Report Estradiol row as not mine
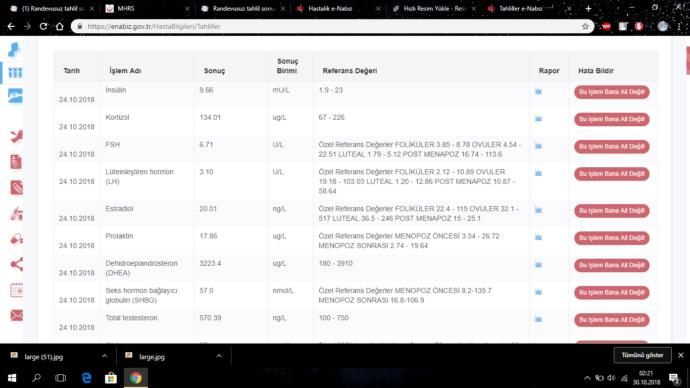 click(611, 211)
